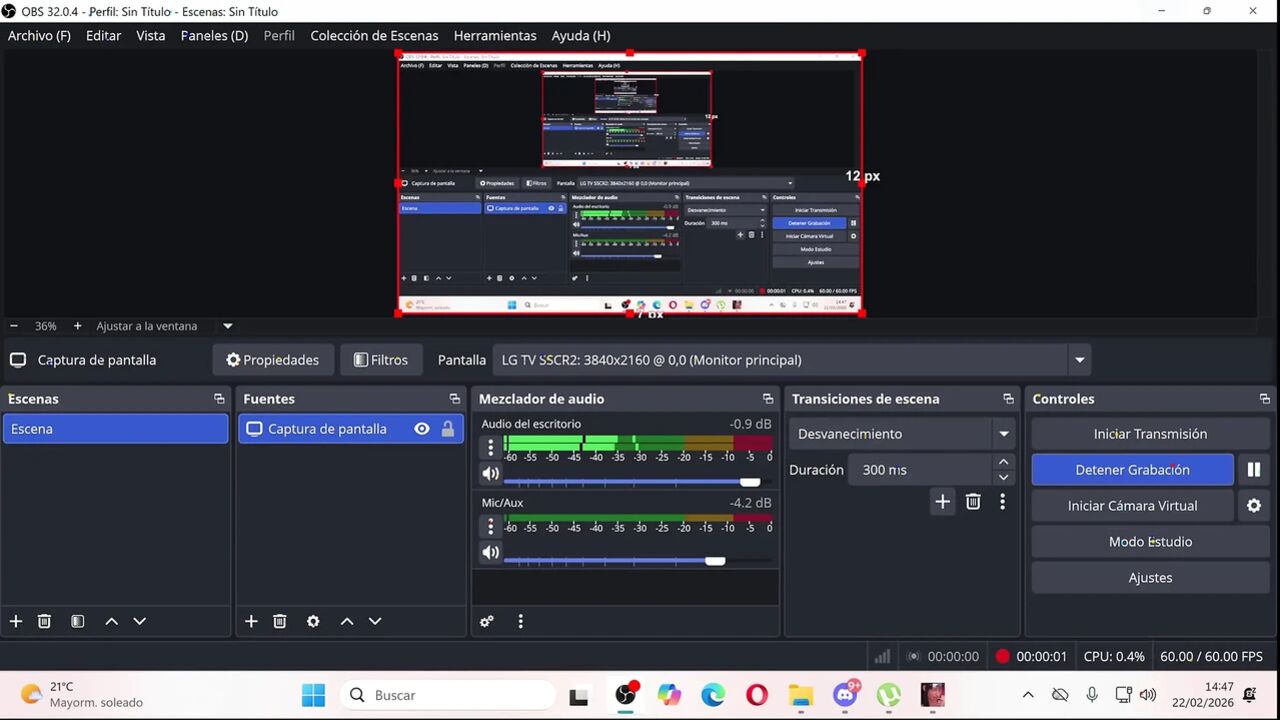
Task: Open source Filtros button
Action: coord(380,360)
